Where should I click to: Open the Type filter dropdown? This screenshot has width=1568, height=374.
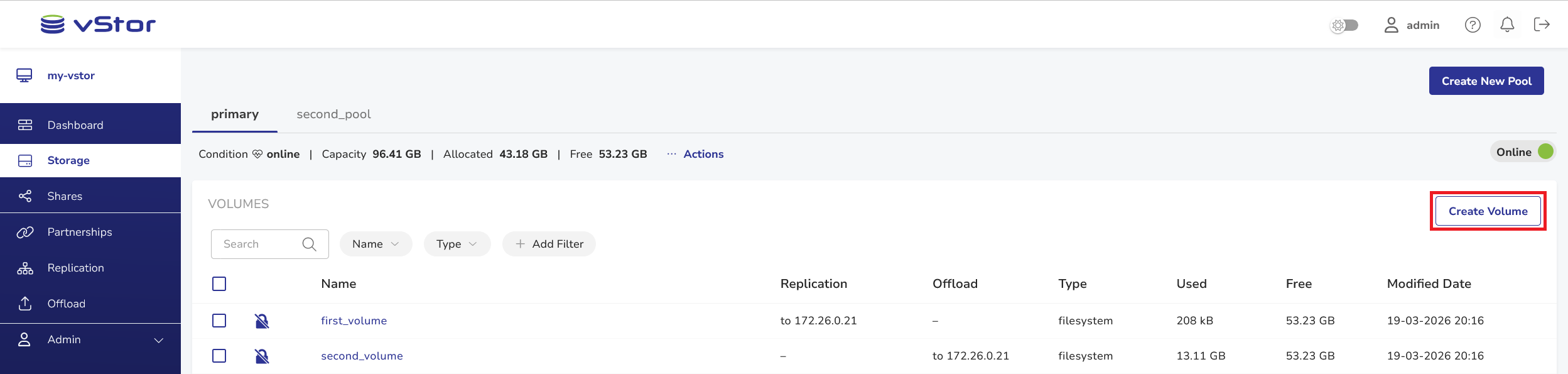[457, 244]
